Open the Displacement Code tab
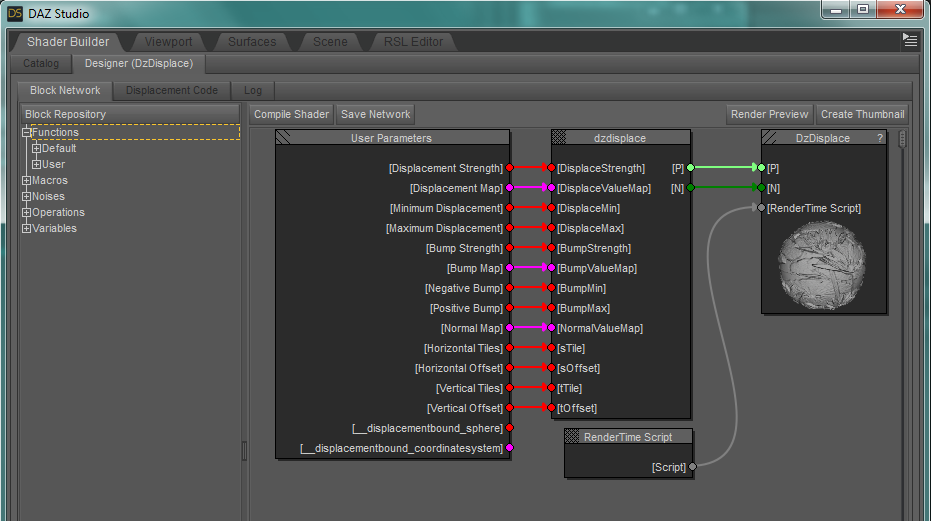The image size is (931, 521). click(x=172, y=90)
